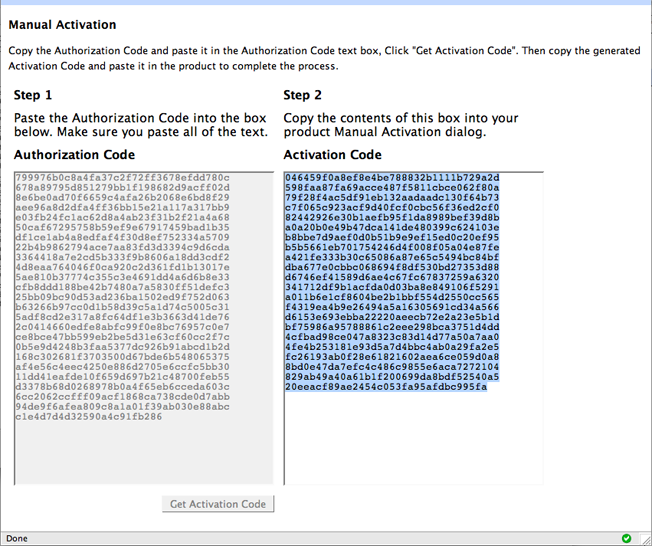Click inside the Activation Code text box
Image resolution: width=652 pixels, height=546 pixels.
click(413, 328)
